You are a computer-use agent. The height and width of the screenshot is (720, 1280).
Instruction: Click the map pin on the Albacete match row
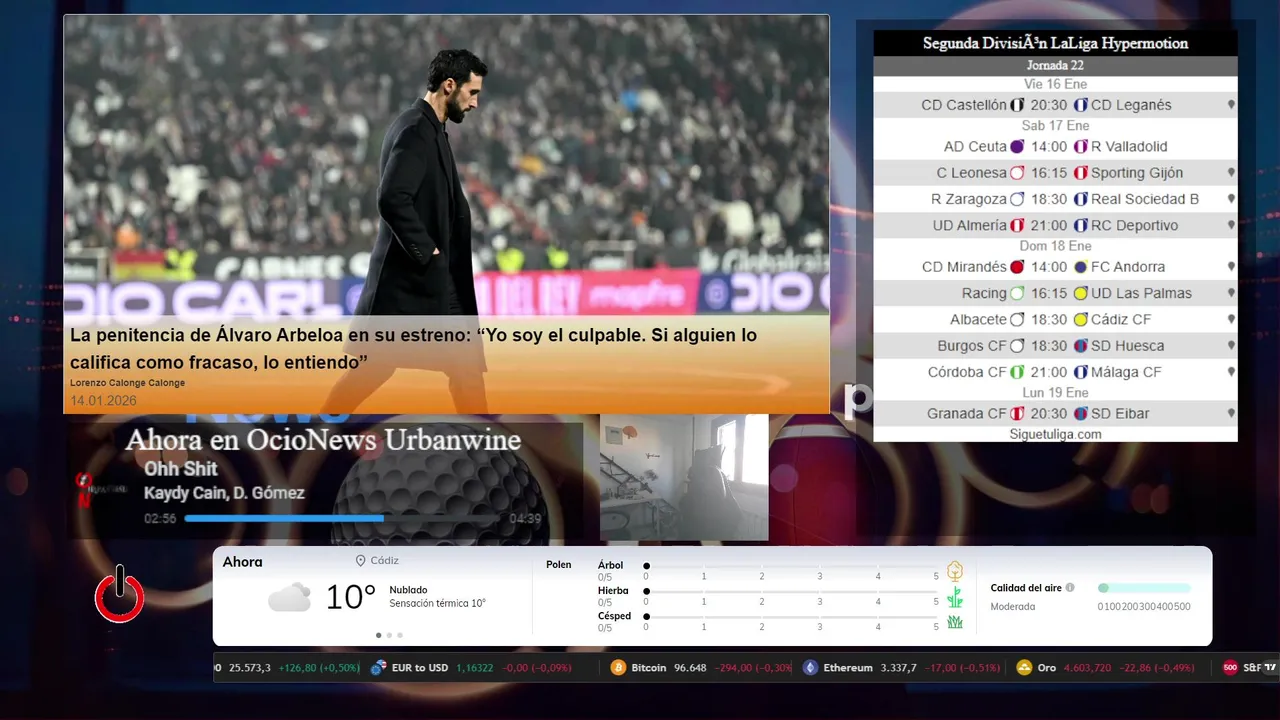1231,319
